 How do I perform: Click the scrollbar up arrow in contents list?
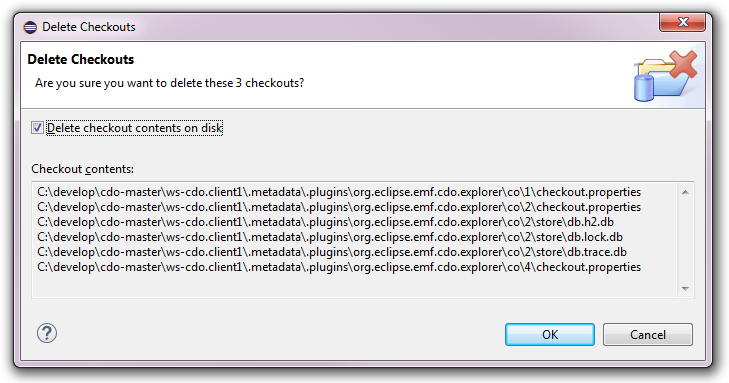tap(685, 192)
